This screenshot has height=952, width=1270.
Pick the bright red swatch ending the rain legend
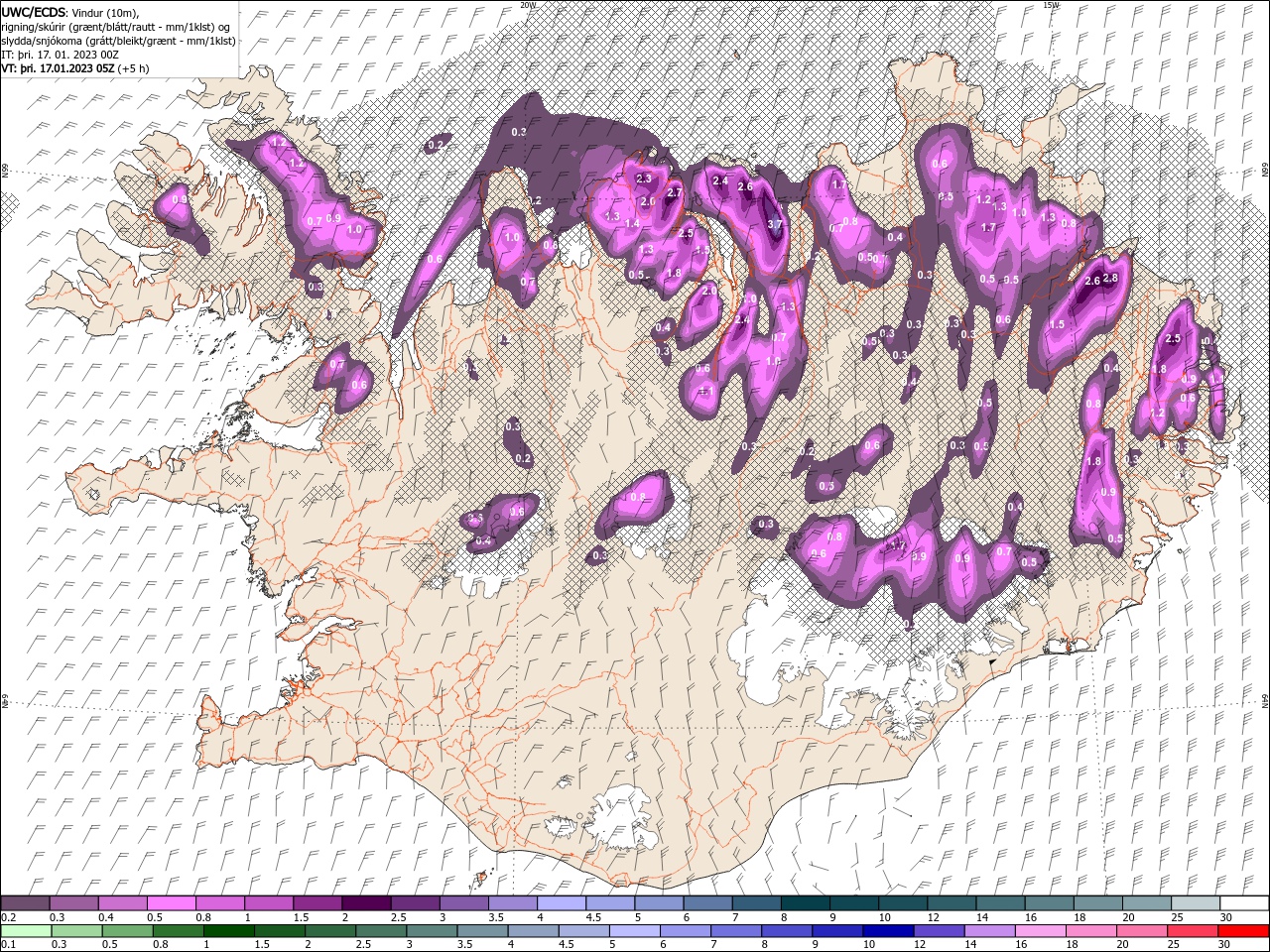click(1243, 931)
